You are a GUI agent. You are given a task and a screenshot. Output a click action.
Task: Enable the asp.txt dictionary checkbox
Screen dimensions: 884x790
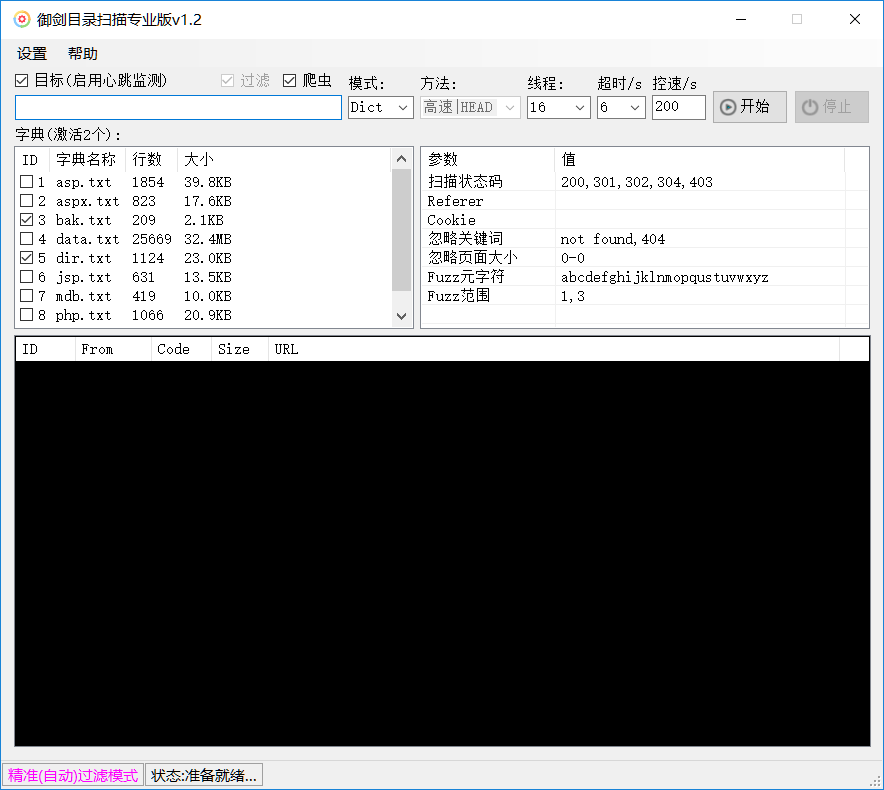pos(27,182)
